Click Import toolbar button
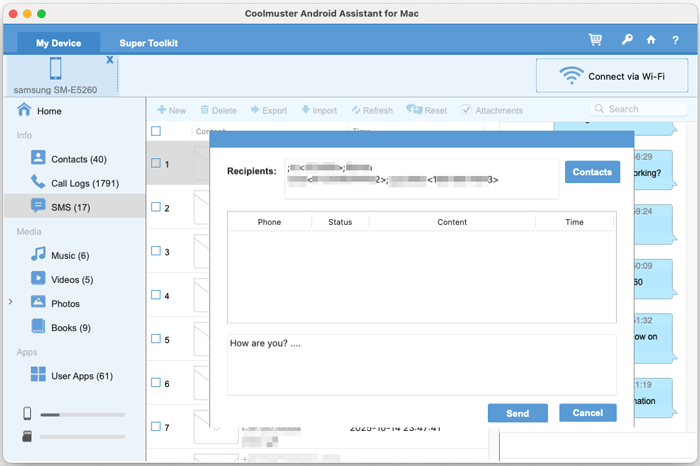This screenshot has height=466, width=700. [x=319, y=110]
